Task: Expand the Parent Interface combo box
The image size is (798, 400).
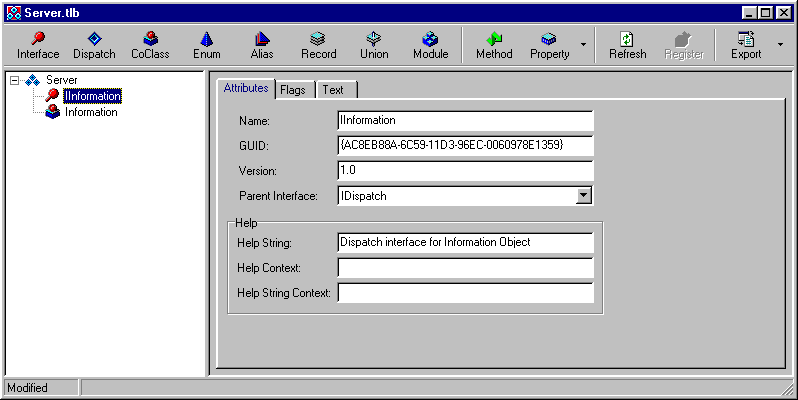Action: (584, 196)
